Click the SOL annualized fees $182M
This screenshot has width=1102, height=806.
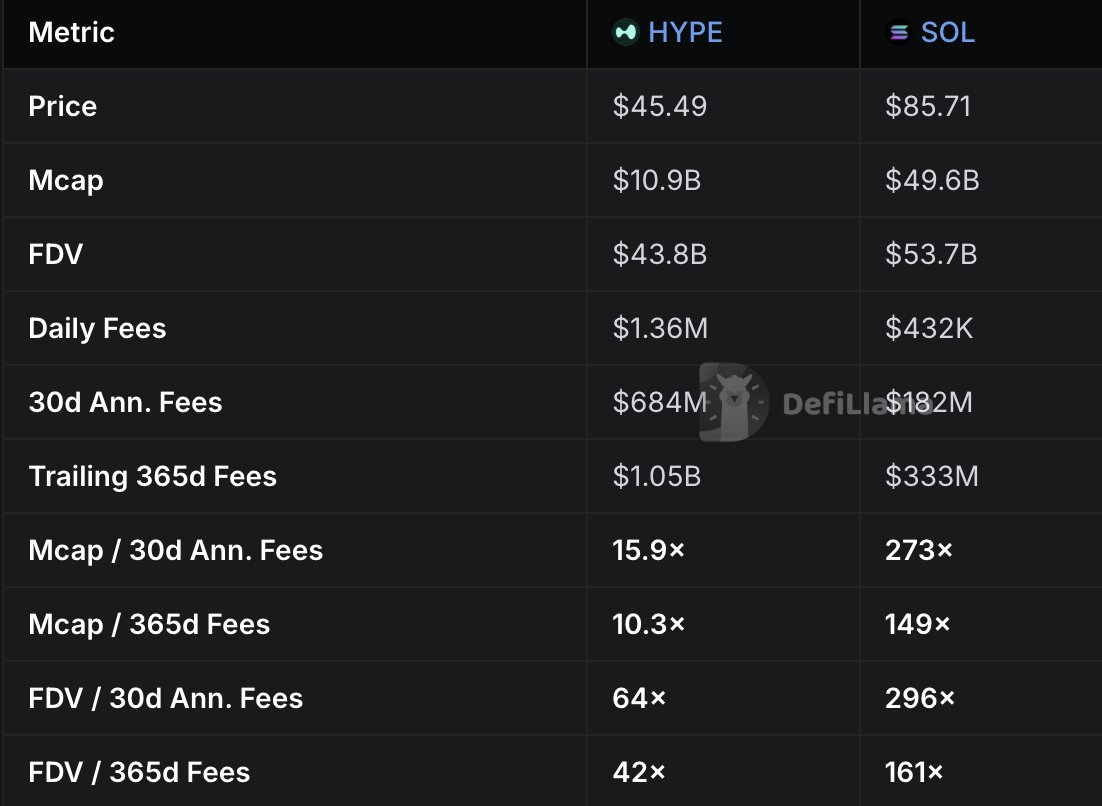coord(929,403)
